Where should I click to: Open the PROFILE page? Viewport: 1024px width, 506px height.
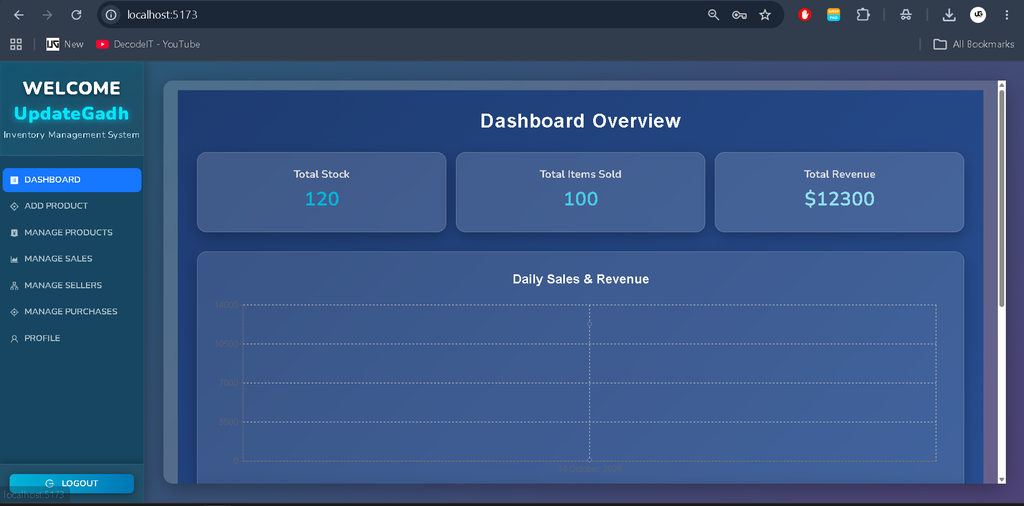pyautogui.click(x=72, y=338)
